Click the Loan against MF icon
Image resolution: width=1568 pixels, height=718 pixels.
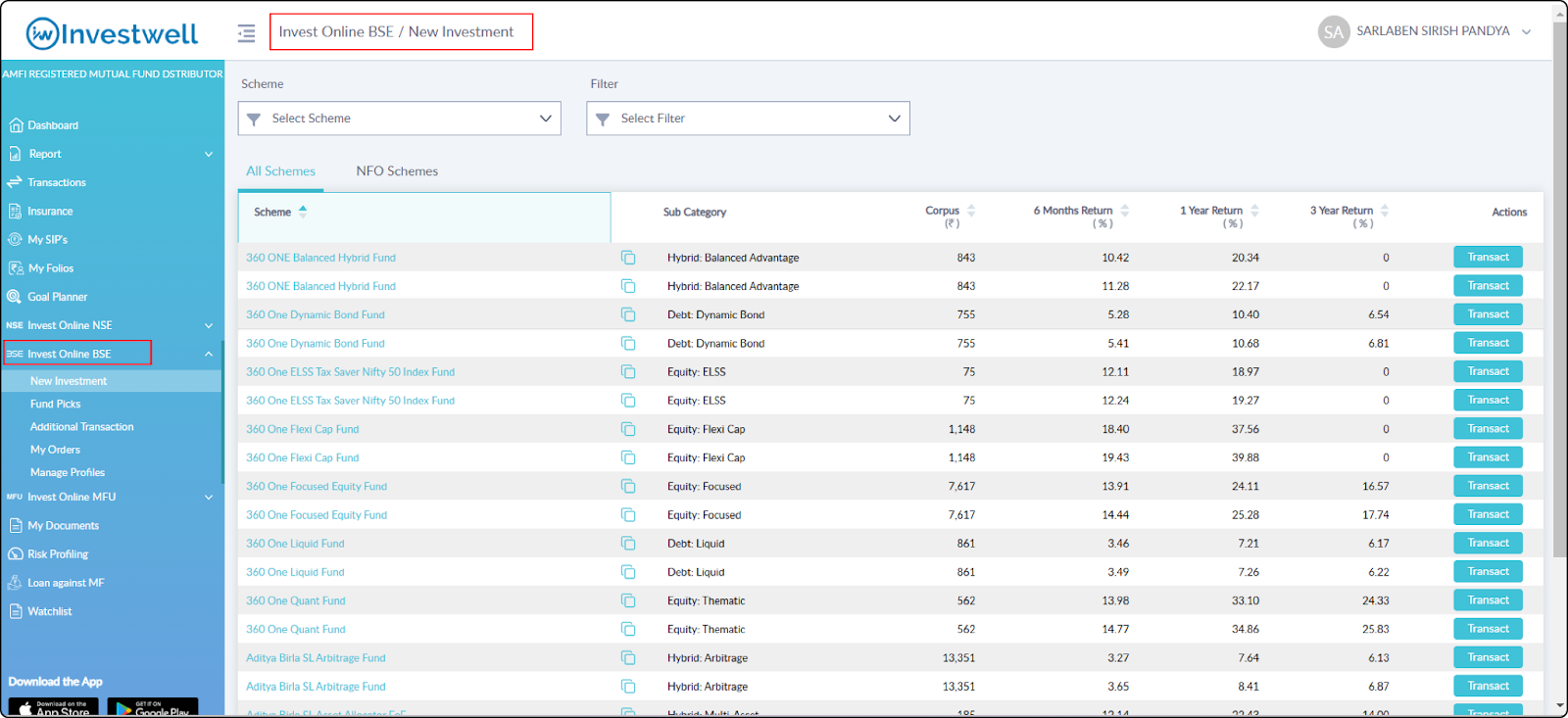[x=15, y=582]
